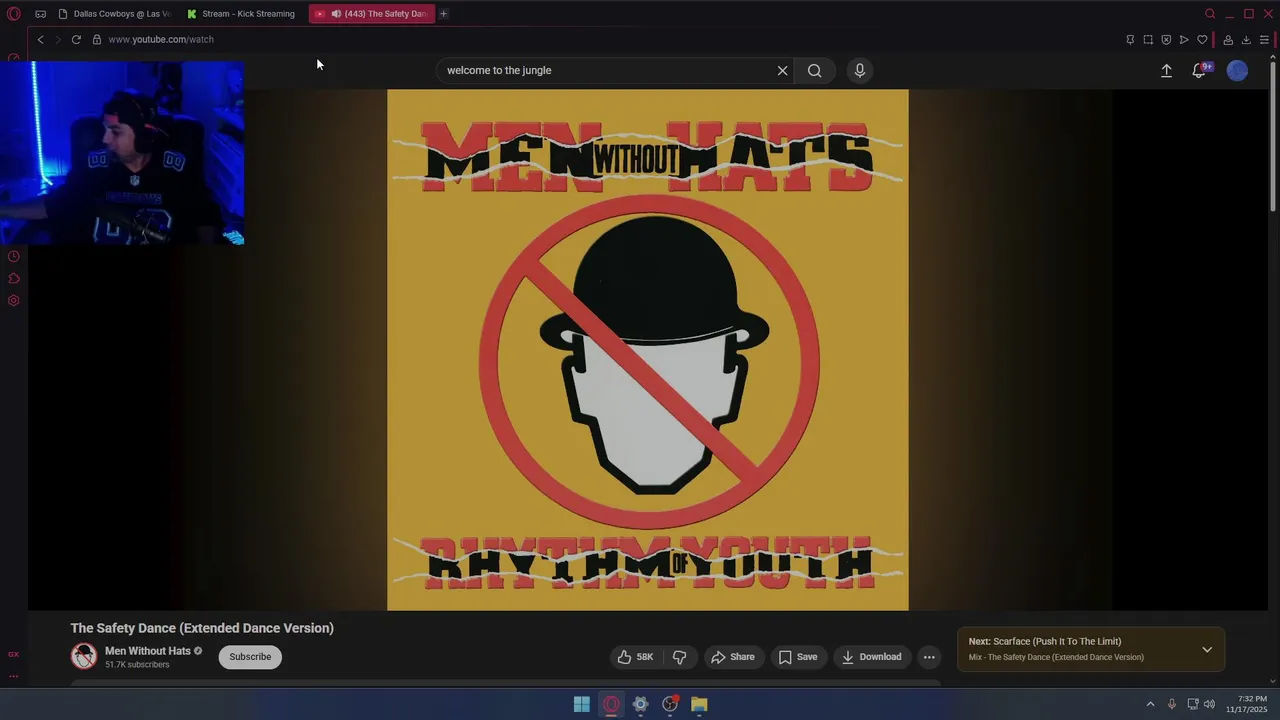Viewport: 1280px width, 720px height.
Task: Share the video
Action: [x=732, y=657]
